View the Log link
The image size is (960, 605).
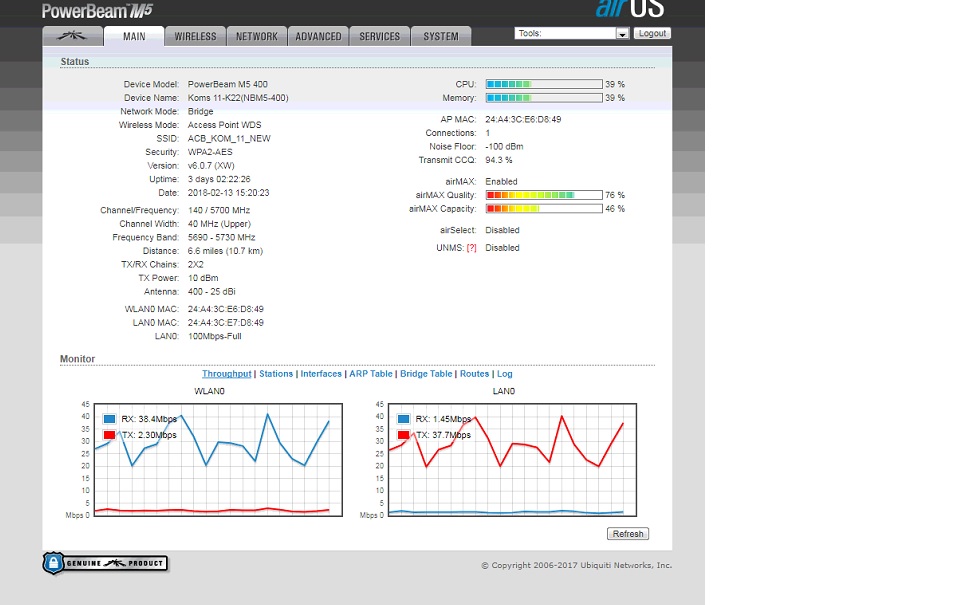click(x=504, y=374)
